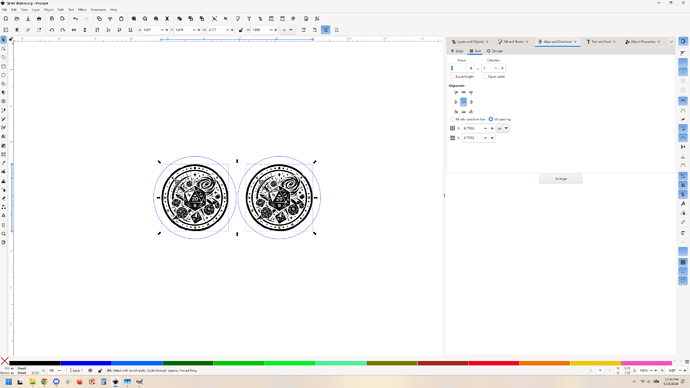Increase the Rows count with plus
690x388 pixels.
click(x=471, y=68)
